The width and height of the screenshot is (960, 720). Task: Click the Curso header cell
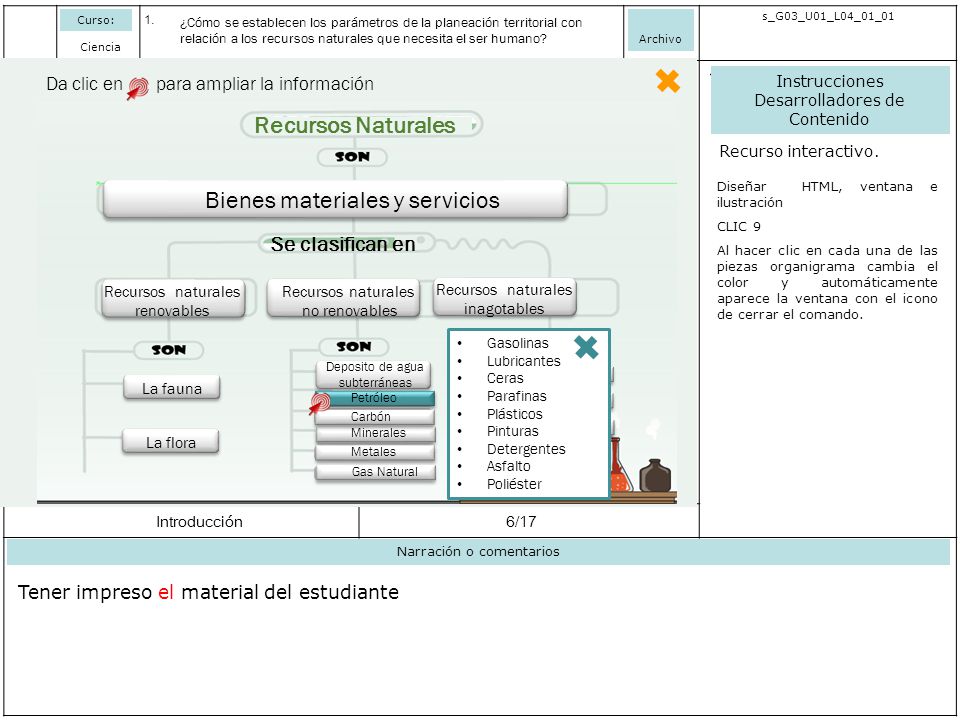[96, 20]
